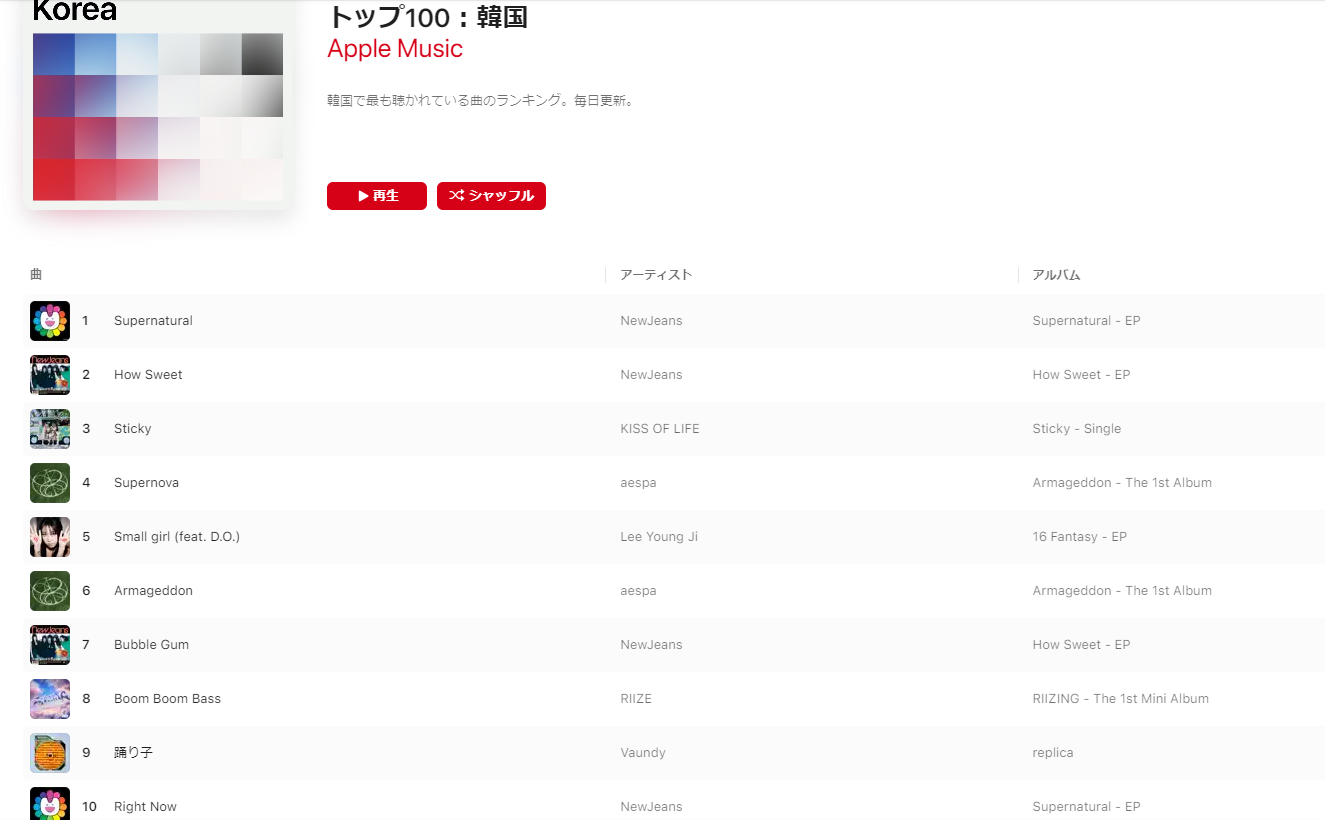Open Supernatural - EP in Right Now row
The image size is (1325, 820).
[1086, 807]
